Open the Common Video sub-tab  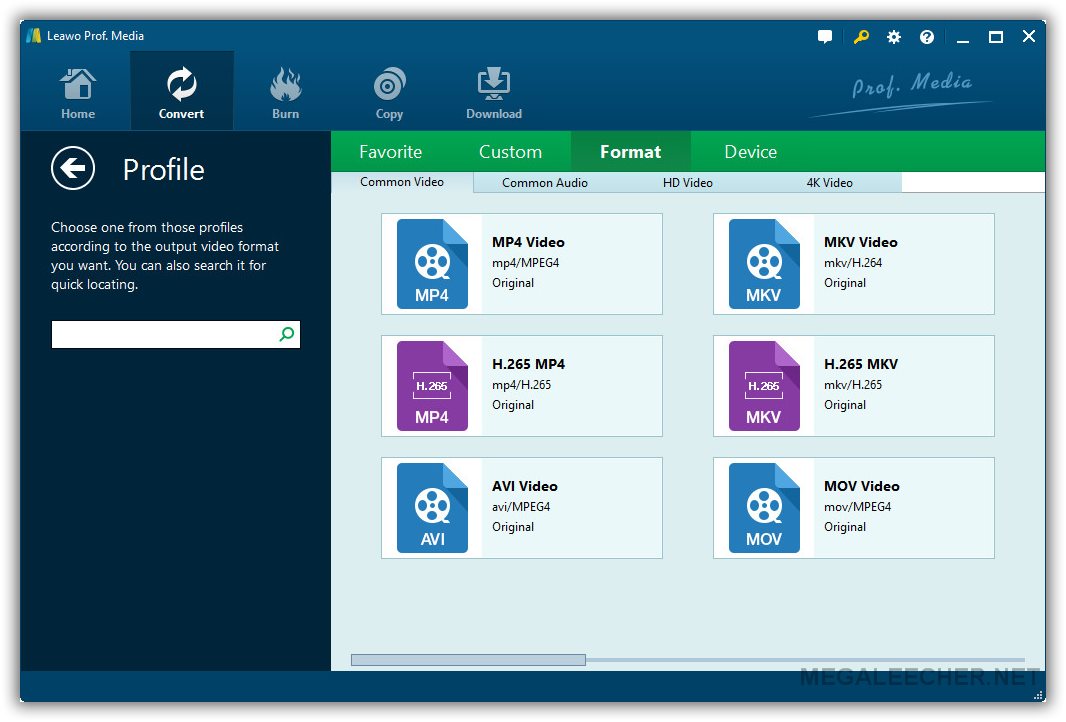(402, 182)
